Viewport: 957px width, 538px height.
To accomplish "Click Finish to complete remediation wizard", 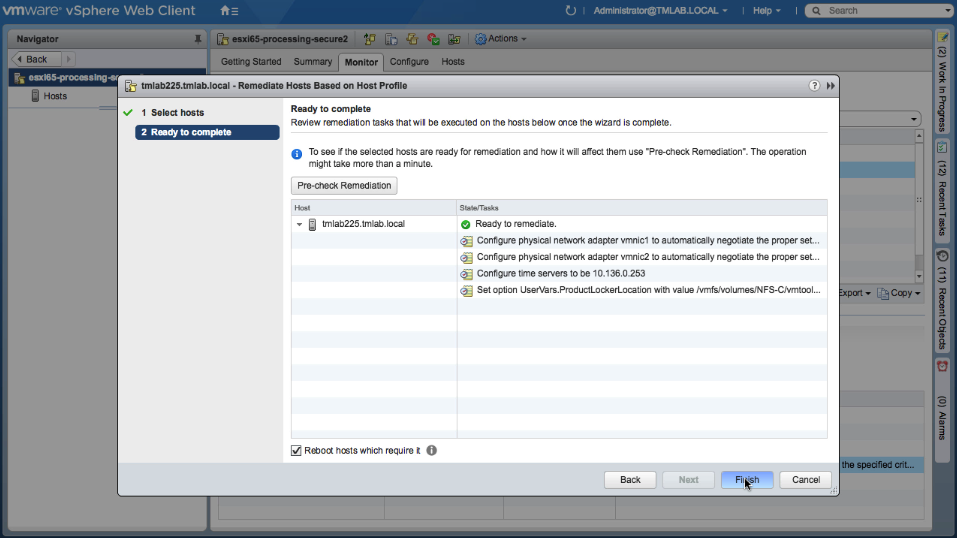I will (x=747, y=480).
